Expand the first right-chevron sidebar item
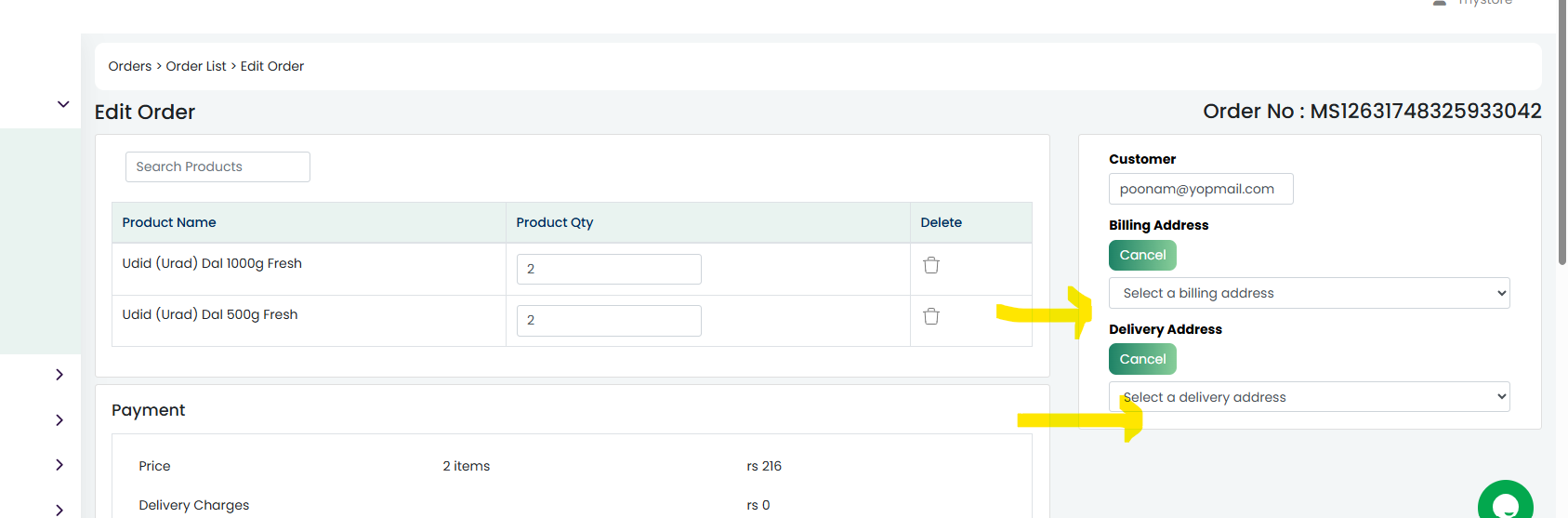Image resolution: width=1568 pixels, height=518 pixels. click(x=59, y=375)
